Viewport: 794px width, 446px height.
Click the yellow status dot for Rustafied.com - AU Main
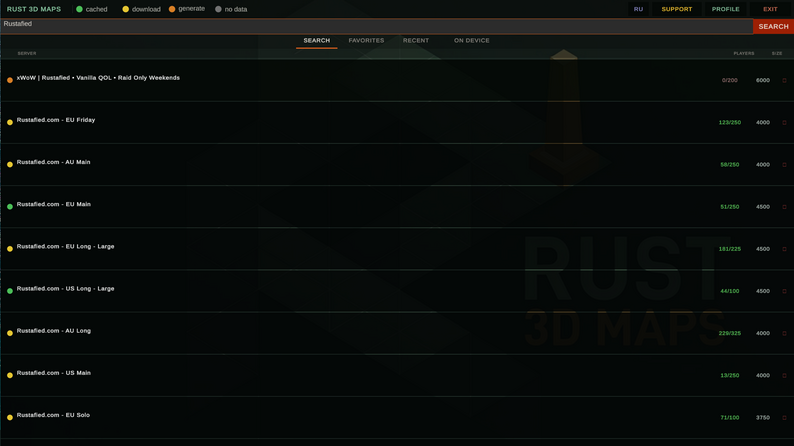click(10, 164)
